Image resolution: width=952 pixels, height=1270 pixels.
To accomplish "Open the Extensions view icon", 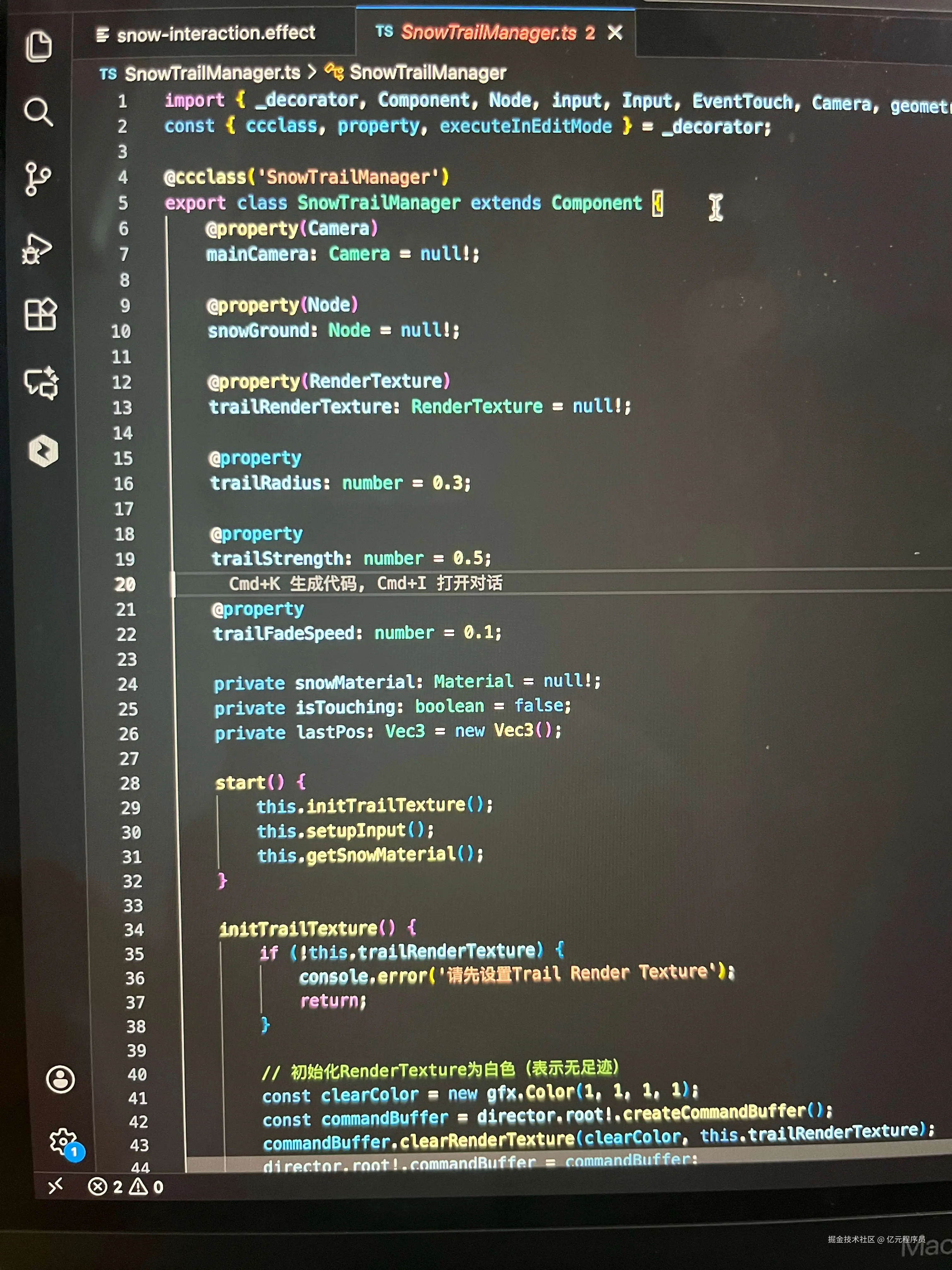I will pyautogui.click(x=41, y=314).
